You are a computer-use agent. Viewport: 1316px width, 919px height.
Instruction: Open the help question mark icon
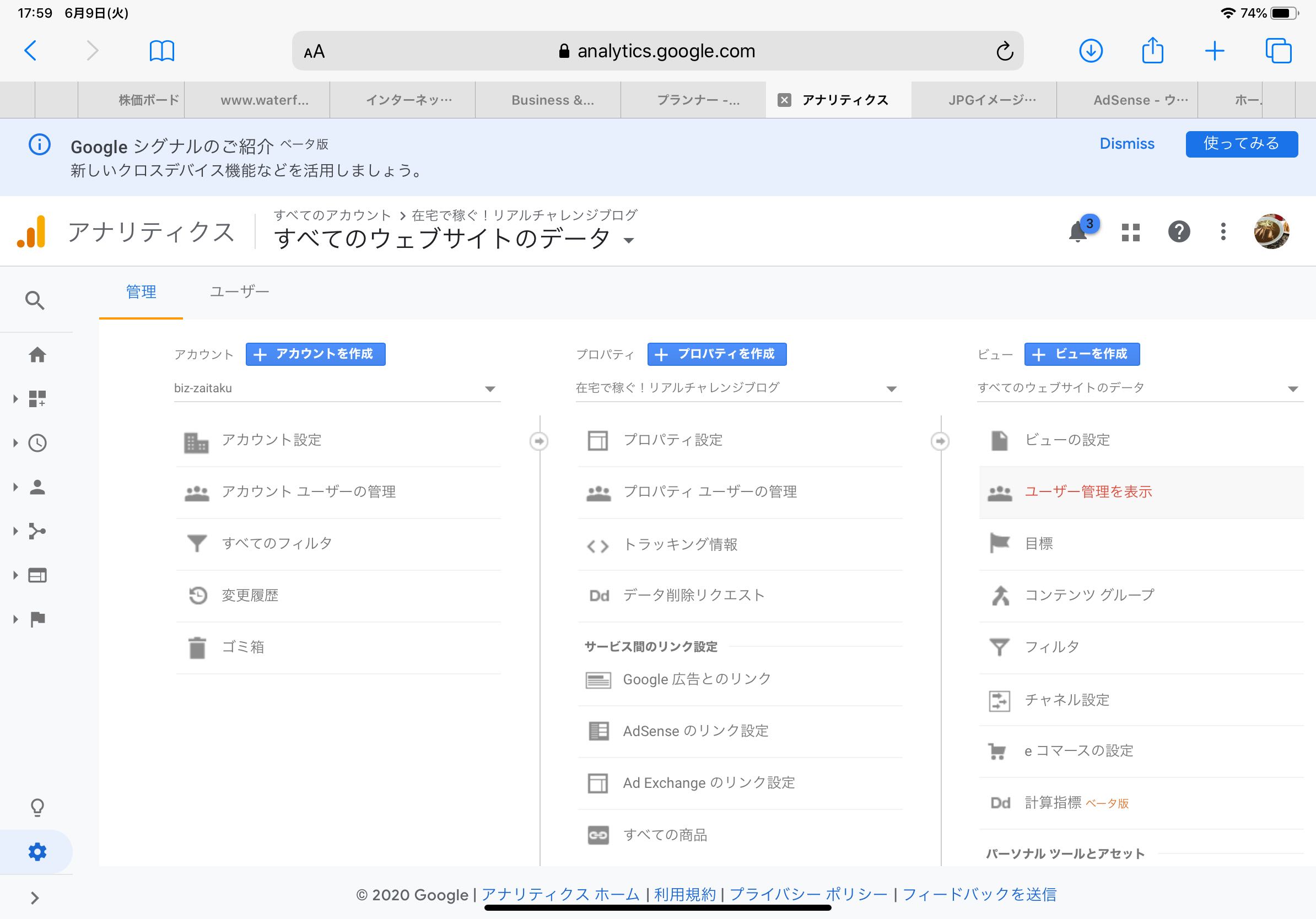coord(1179,231)
